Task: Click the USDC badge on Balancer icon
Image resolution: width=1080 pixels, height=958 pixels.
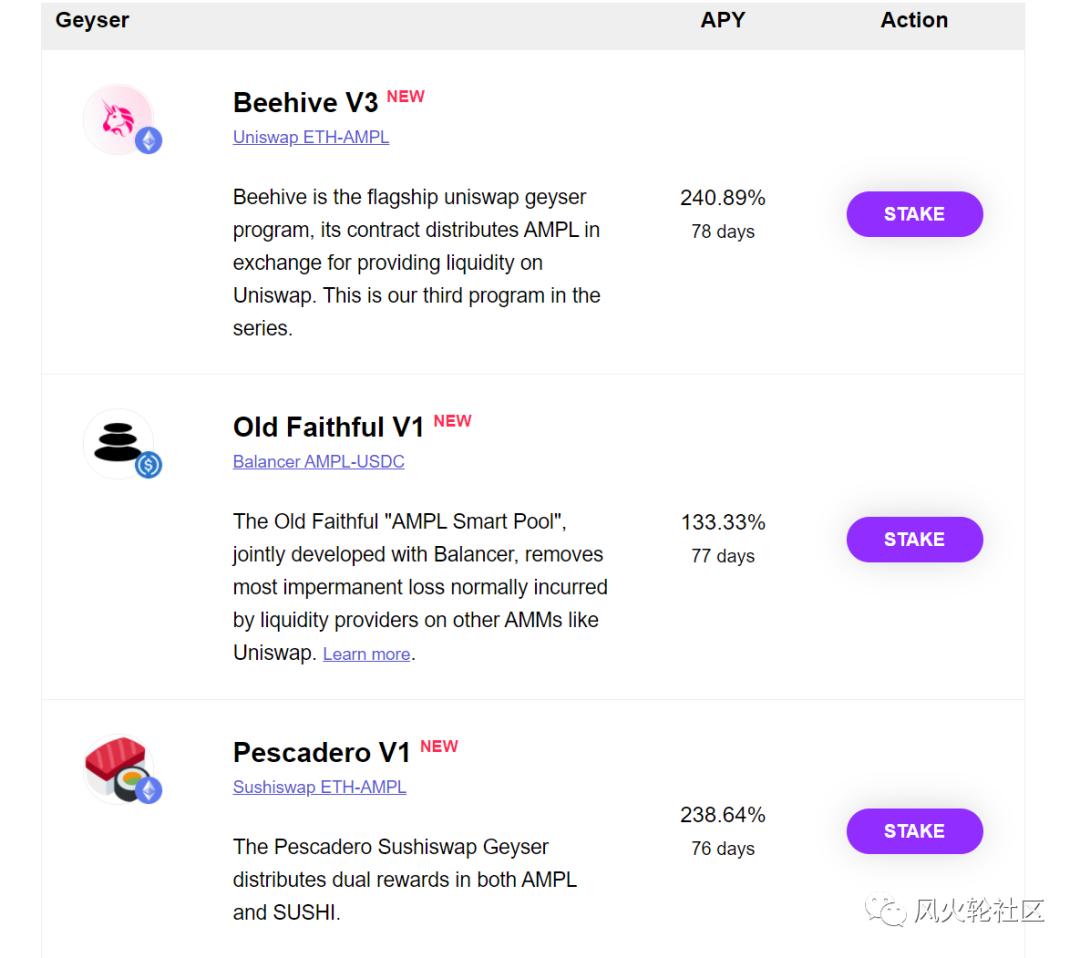Action: click(148, 465)
